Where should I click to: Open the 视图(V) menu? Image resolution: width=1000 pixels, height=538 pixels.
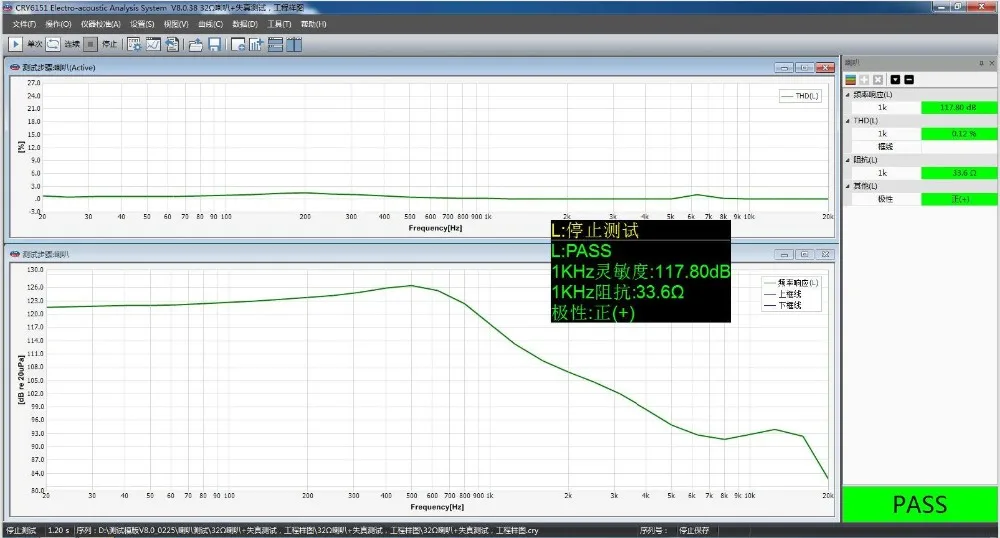(x=176, y=24)
